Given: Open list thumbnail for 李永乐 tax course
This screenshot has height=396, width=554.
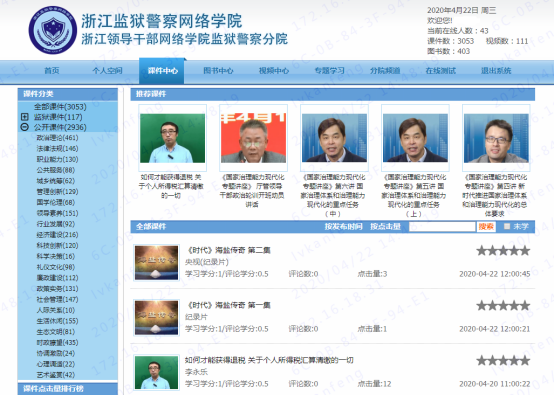Looking at the screenshot, I should 157,373.
